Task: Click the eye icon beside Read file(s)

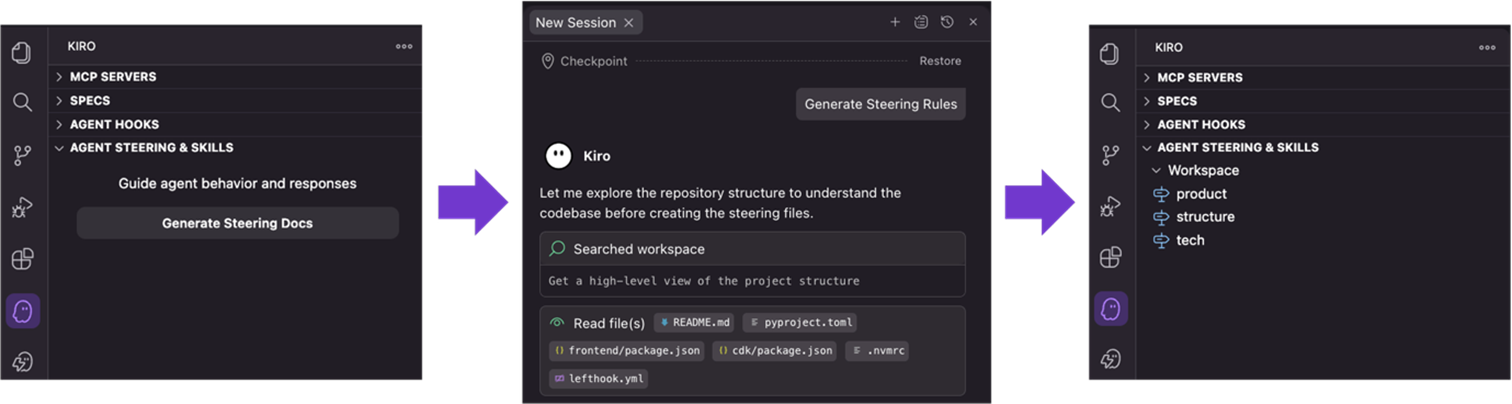Action: click(x=557, y=323)
